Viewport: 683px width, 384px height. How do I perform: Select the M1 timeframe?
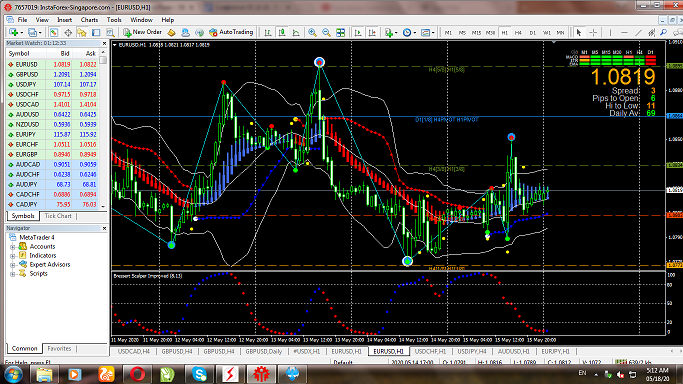click(x=448, y=33)
